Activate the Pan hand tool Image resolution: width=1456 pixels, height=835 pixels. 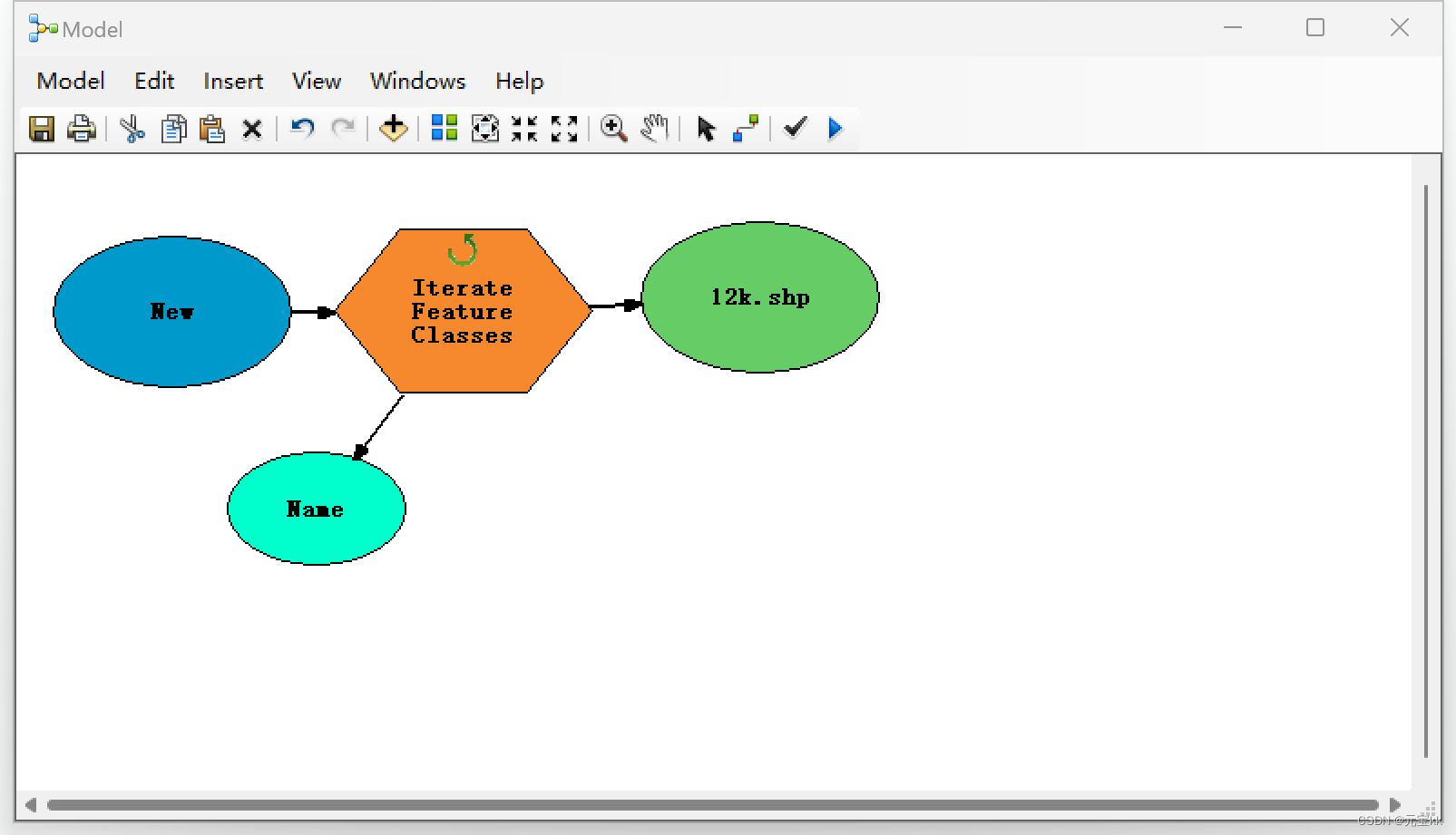point(655,128)
